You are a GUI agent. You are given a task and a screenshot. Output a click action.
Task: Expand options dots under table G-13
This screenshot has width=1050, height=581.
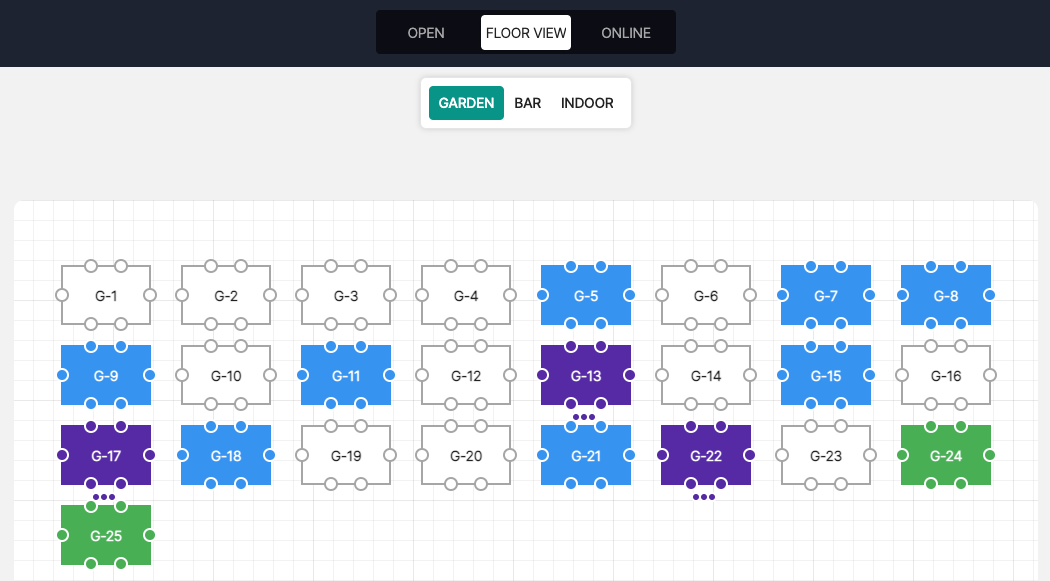[x=584, y=417]
